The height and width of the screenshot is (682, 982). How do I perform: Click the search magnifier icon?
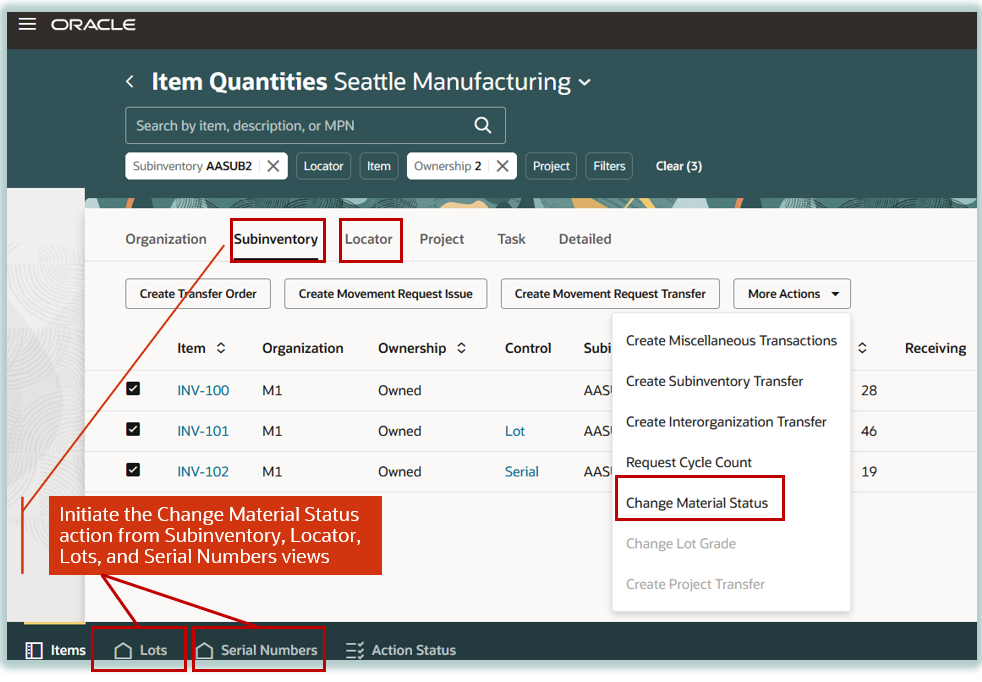click(482, 125)
